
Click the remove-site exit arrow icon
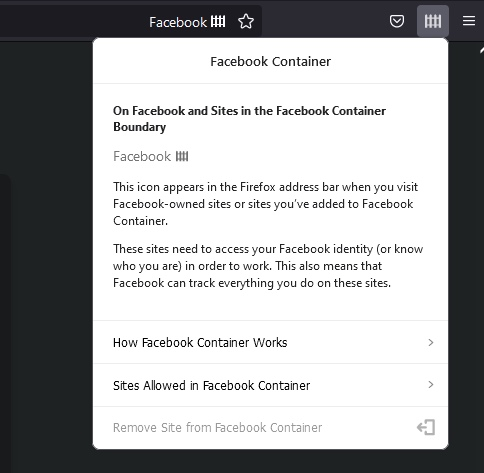(x=426, y=427)
